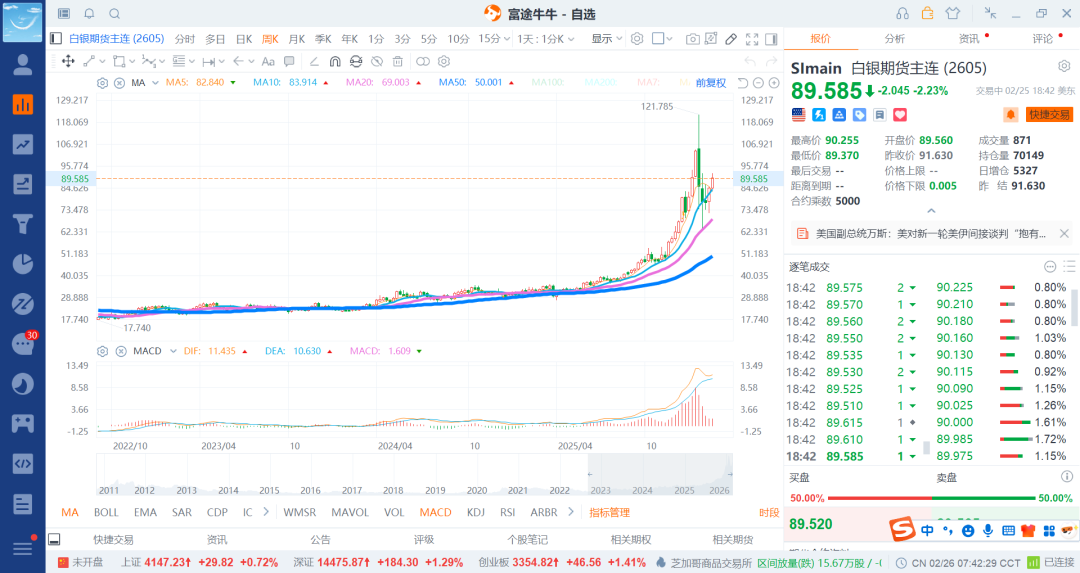
Task: Open the 相关期权 bottom tab
Action: pos(630,540)
